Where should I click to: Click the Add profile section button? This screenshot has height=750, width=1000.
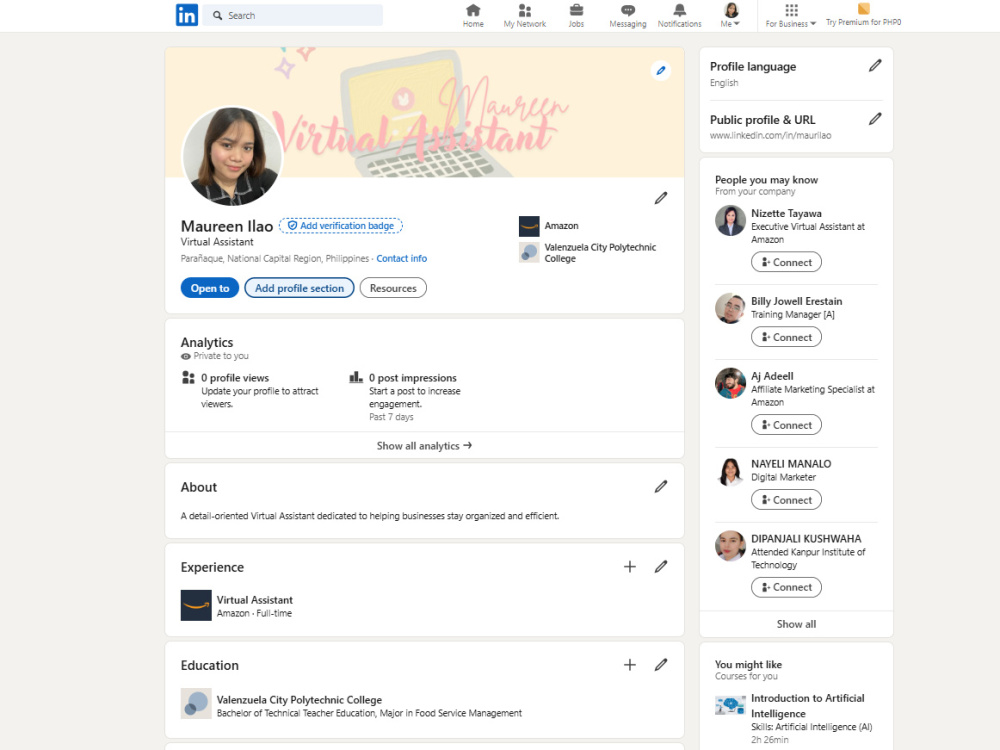[x=299, y=288]
